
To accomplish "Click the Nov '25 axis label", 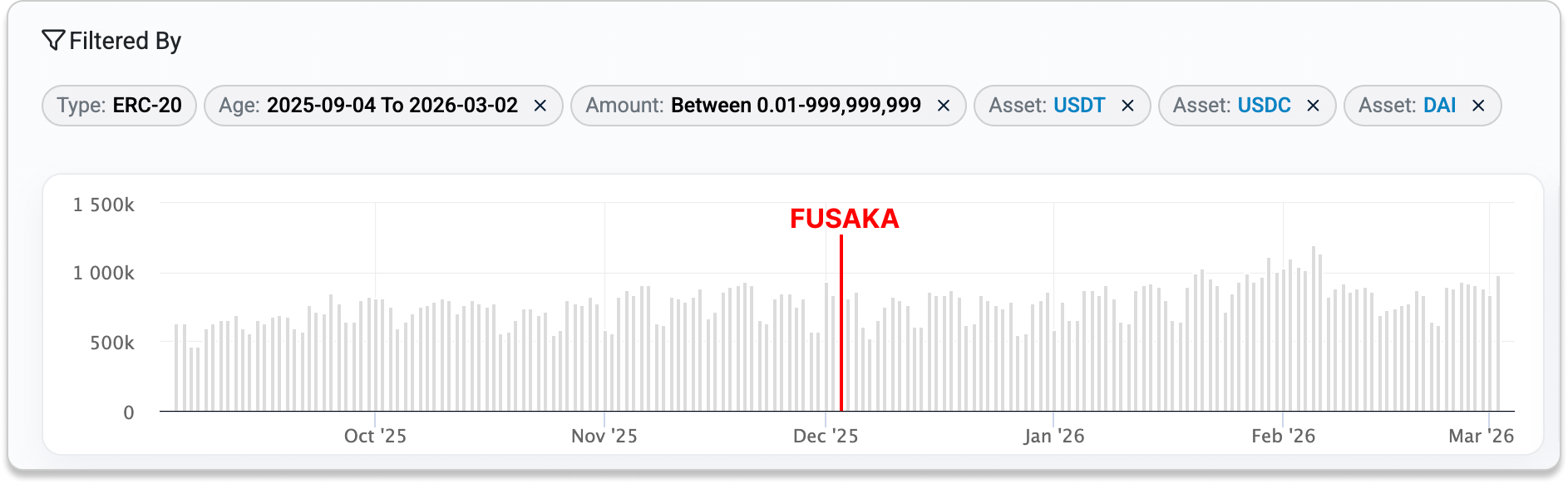I will (604, 436).
